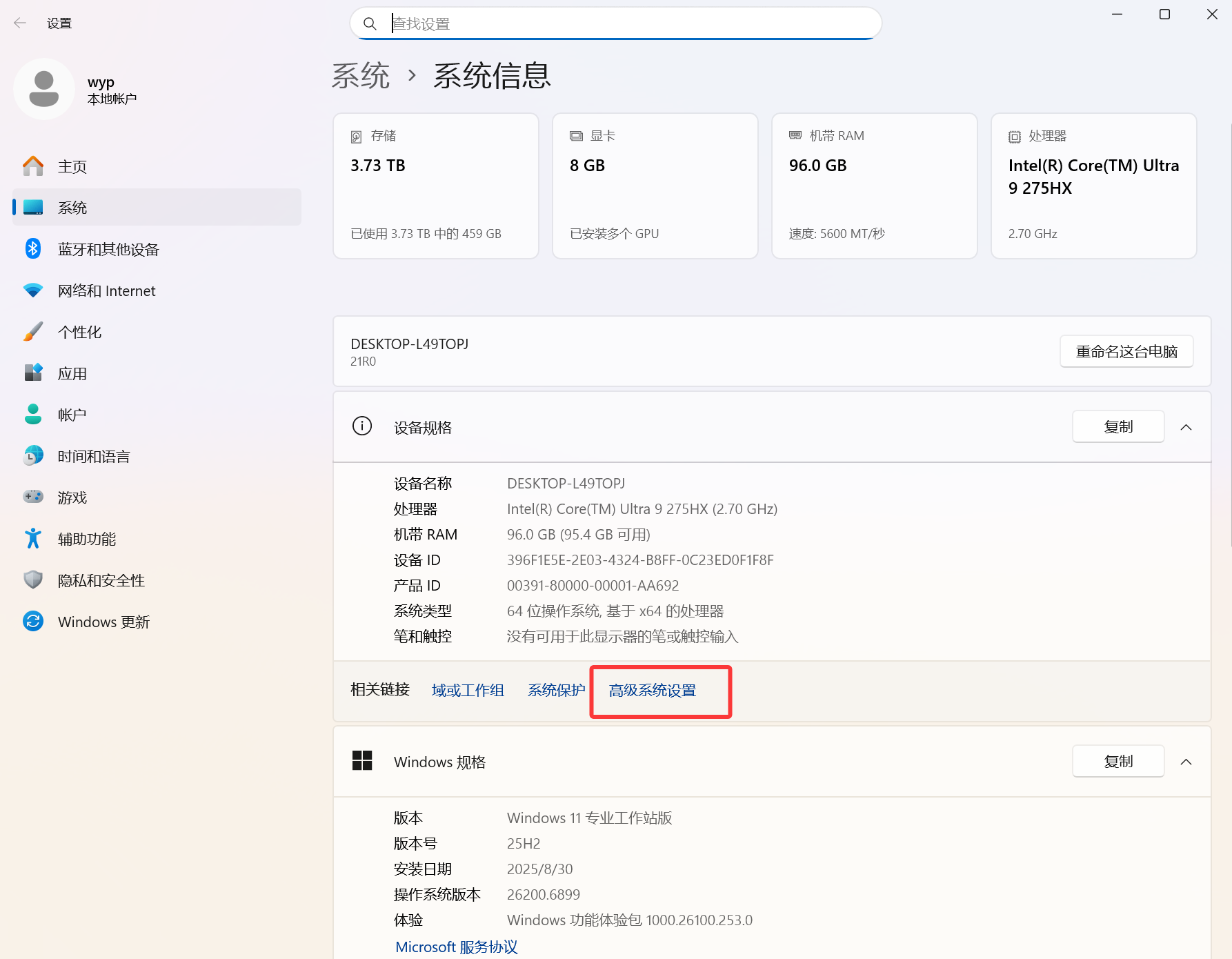Go to Accounts settings
The width and height of the screenshot is (1232, 959).
[72, 415]
